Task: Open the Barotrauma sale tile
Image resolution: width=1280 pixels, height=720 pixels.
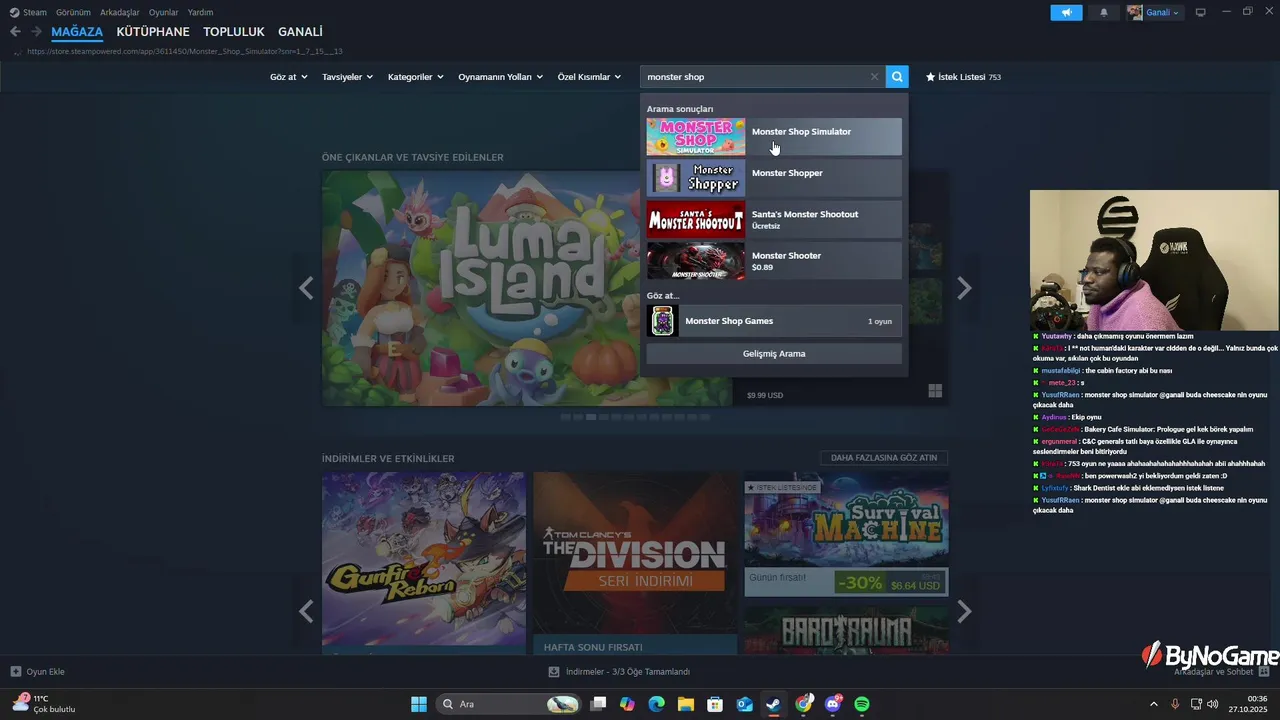Action: click(x=846, y=630)
